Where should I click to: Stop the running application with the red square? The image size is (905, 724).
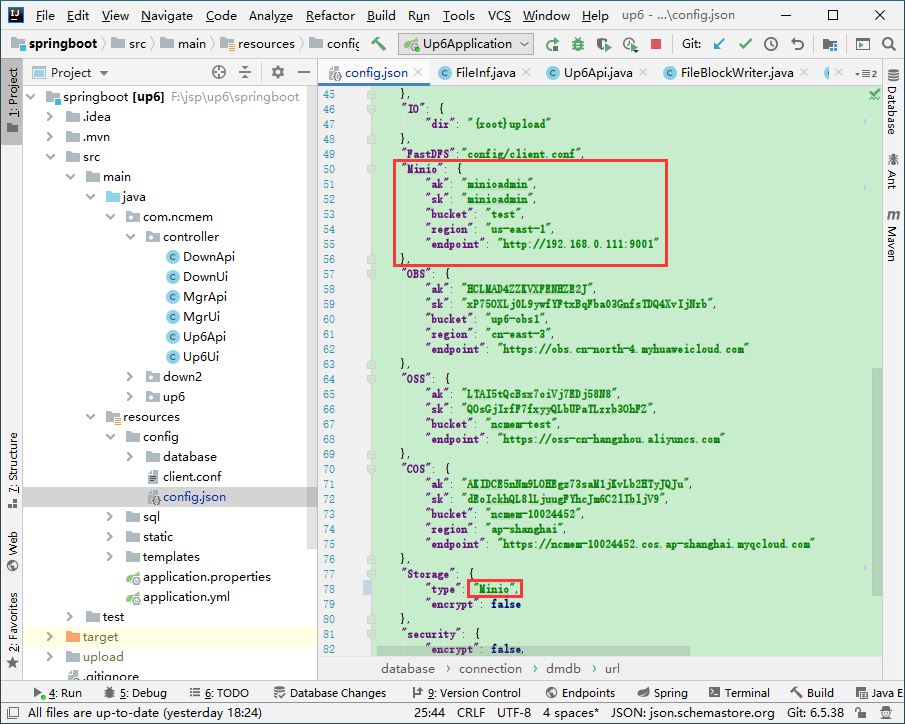point(655,44)
